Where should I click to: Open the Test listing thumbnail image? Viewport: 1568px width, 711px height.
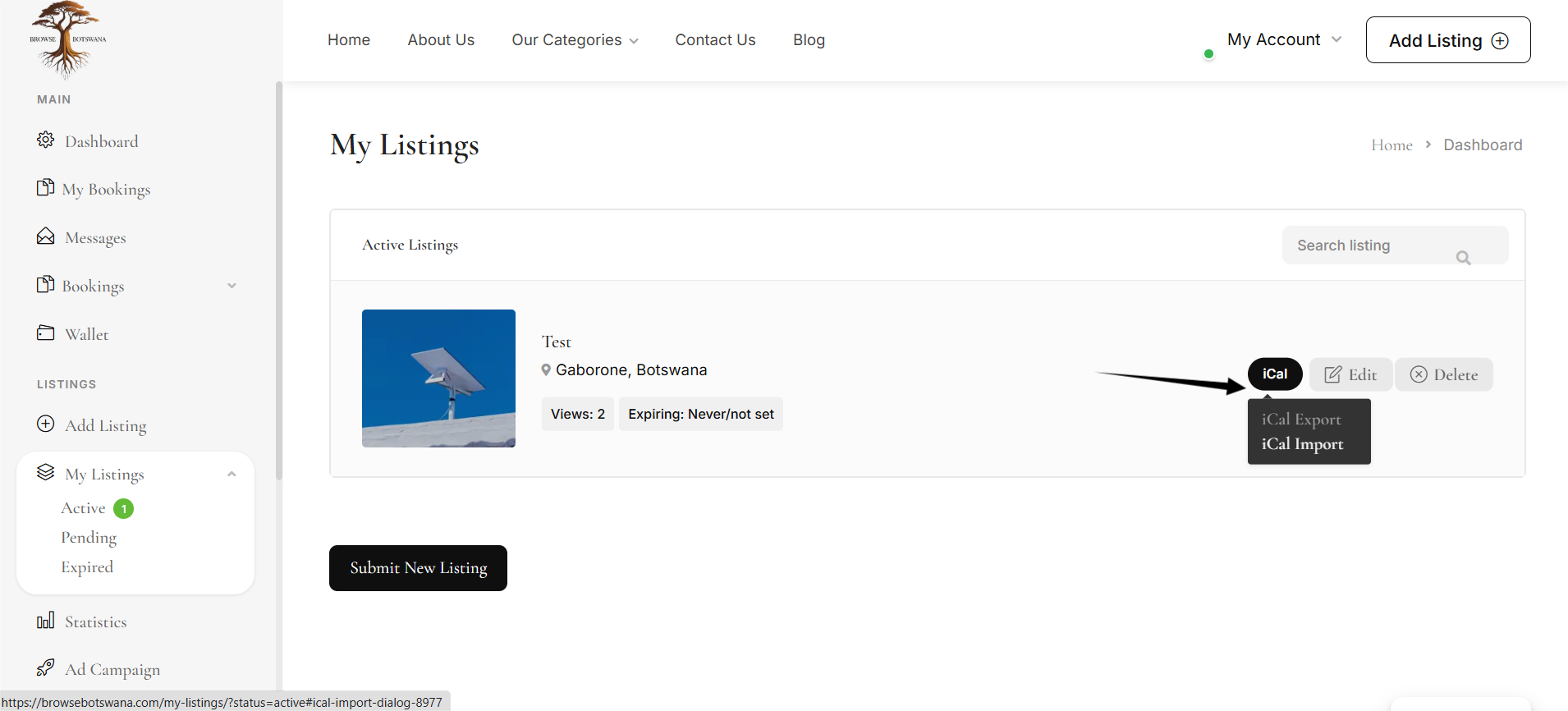pos(438,378)
